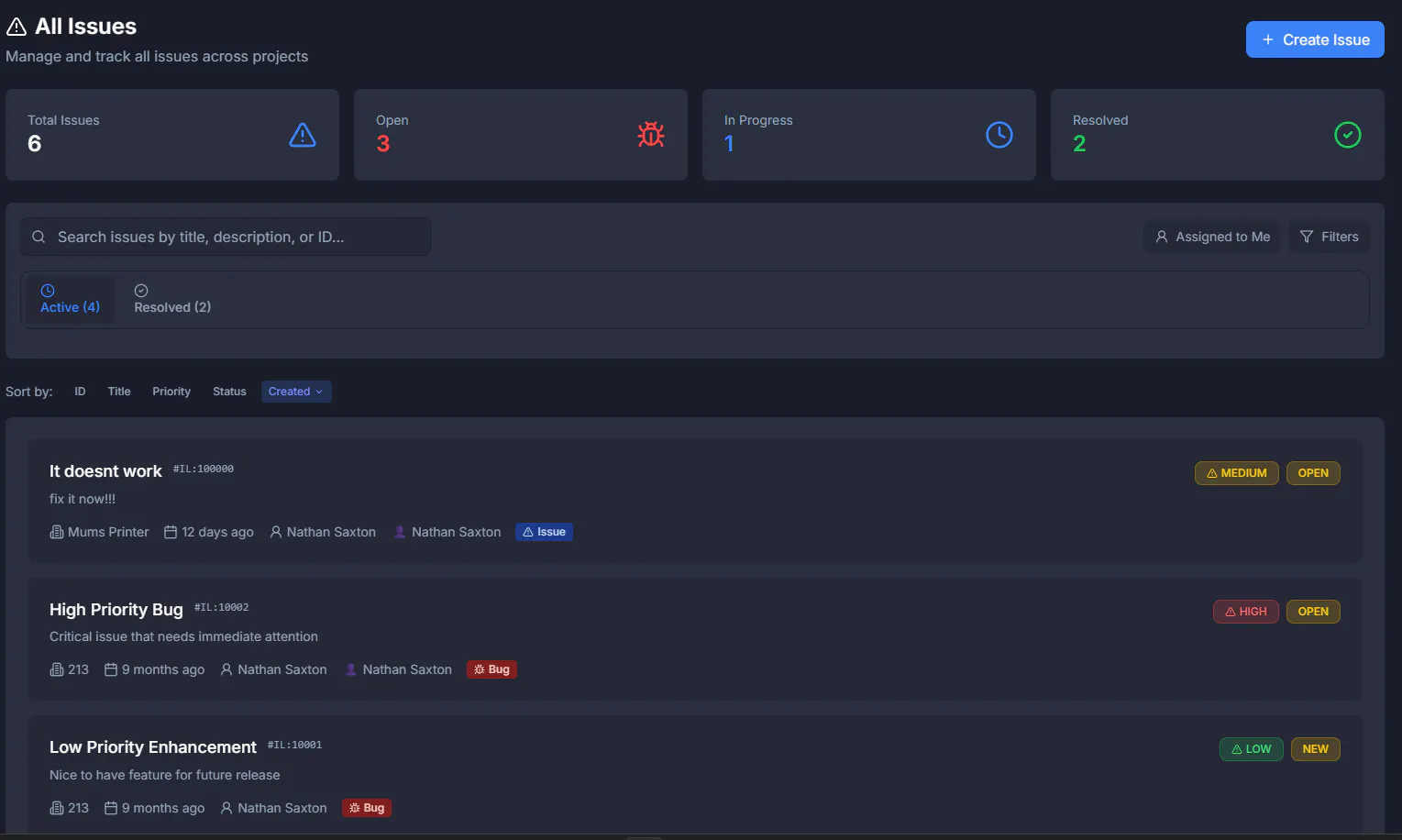Select the In Progress stat card

pyautogui.click(x=869, y=135)
